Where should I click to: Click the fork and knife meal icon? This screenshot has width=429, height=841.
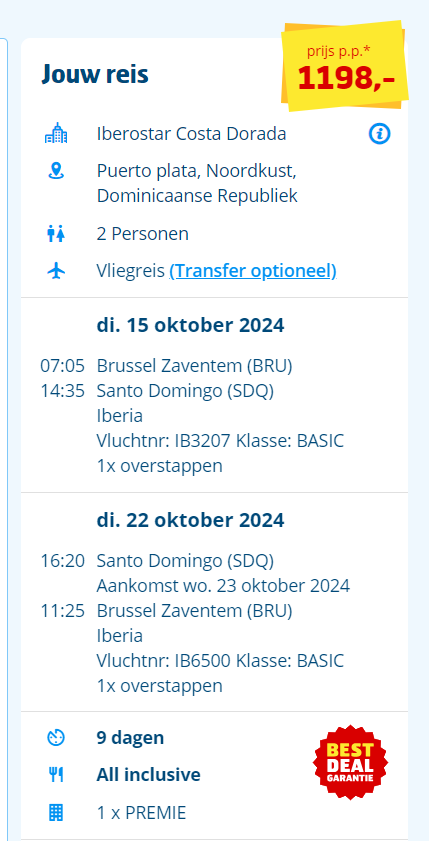click(56, 775)
